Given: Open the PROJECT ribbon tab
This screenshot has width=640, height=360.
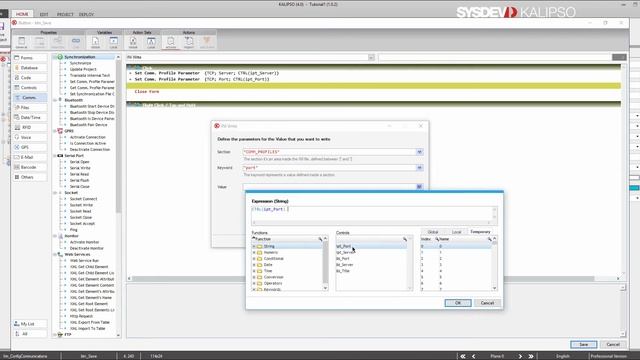Looking at the screenshot, I should [65, 14].
